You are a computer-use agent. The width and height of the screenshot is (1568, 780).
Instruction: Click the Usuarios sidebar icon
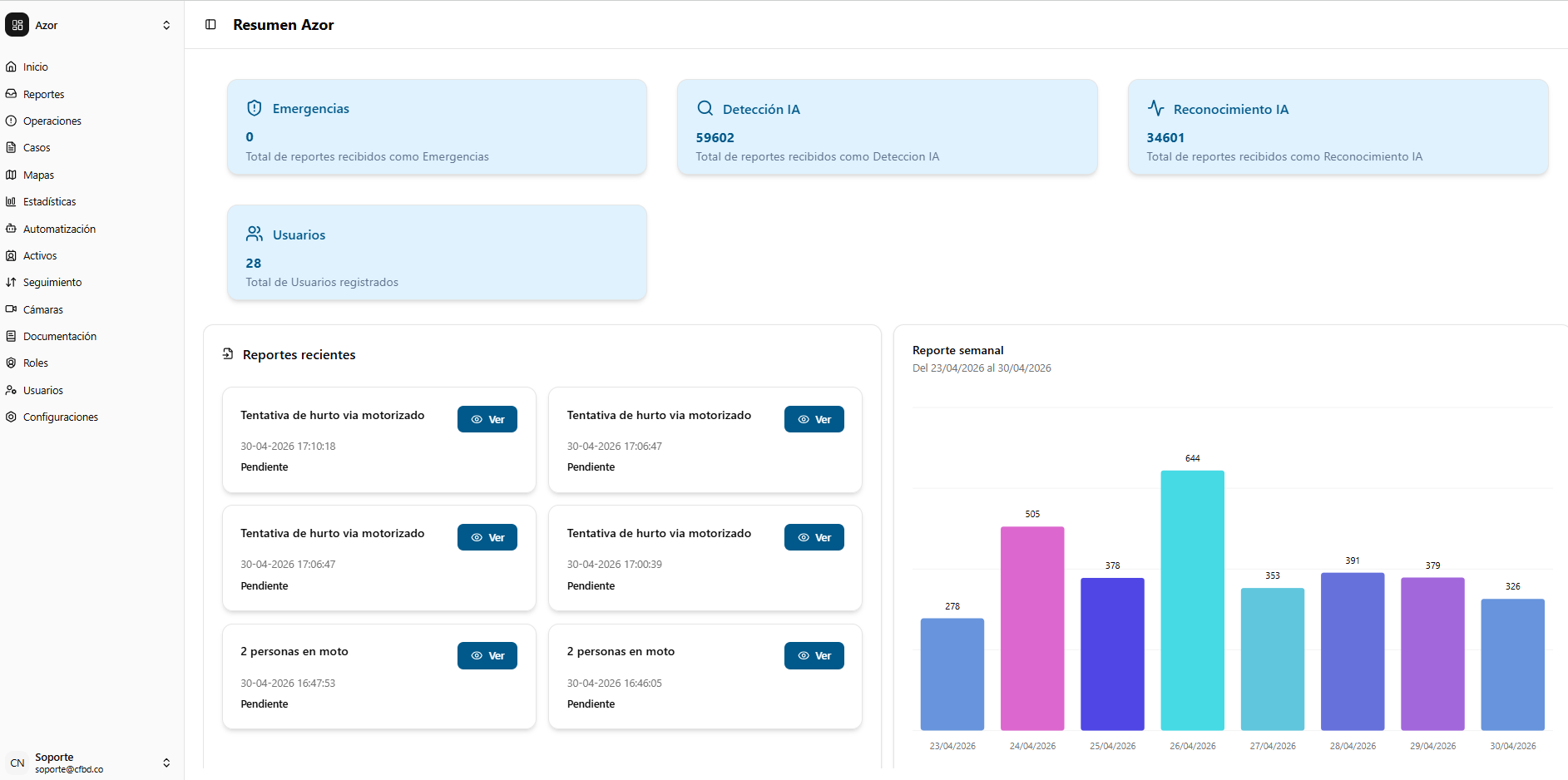pyautogui.click(x=11, y=390)
